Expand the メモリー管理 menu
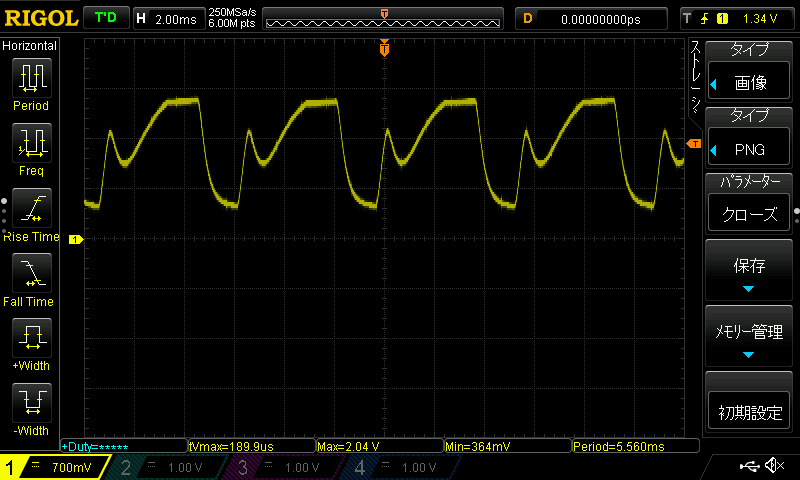Screen dimensions: 800x480 click(x=749, y=337)
